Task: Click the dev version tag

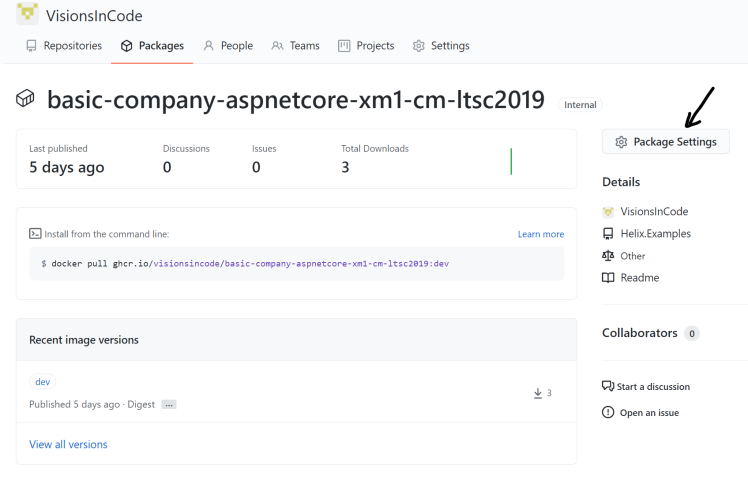Action: [x=43, y=382]
